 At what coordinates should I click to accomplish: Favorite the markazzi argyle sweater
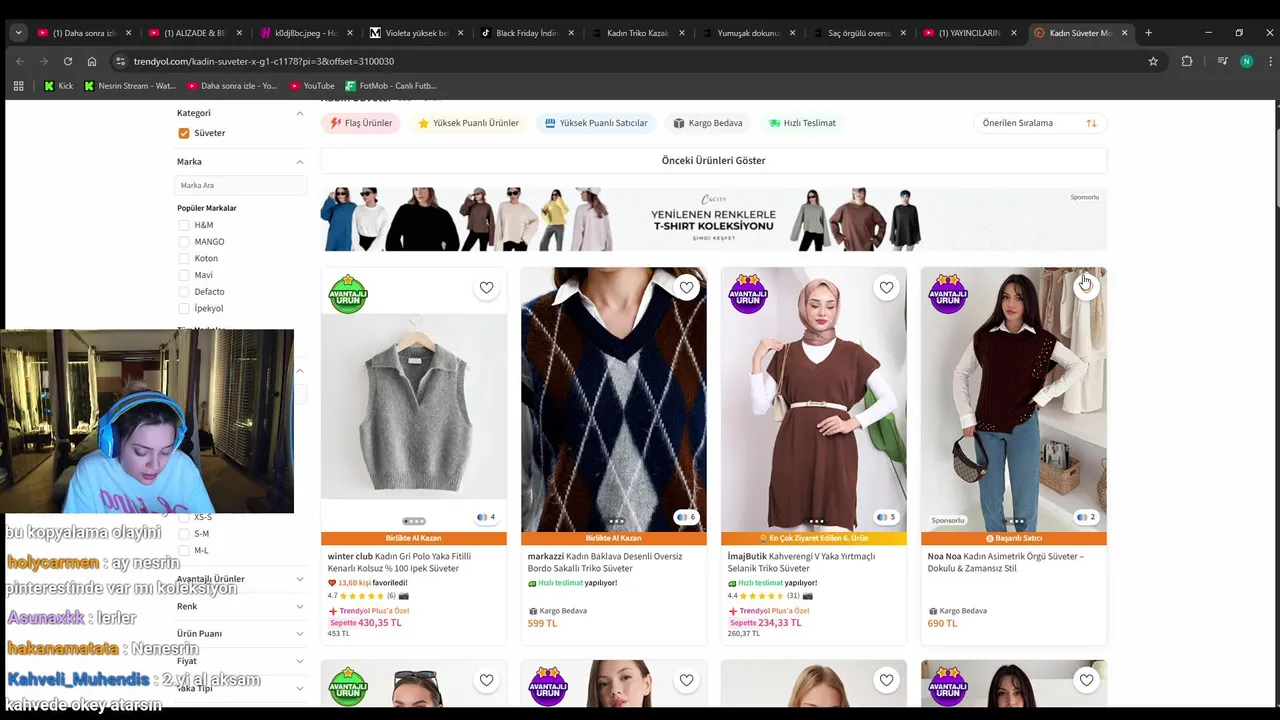click(686, 288)
